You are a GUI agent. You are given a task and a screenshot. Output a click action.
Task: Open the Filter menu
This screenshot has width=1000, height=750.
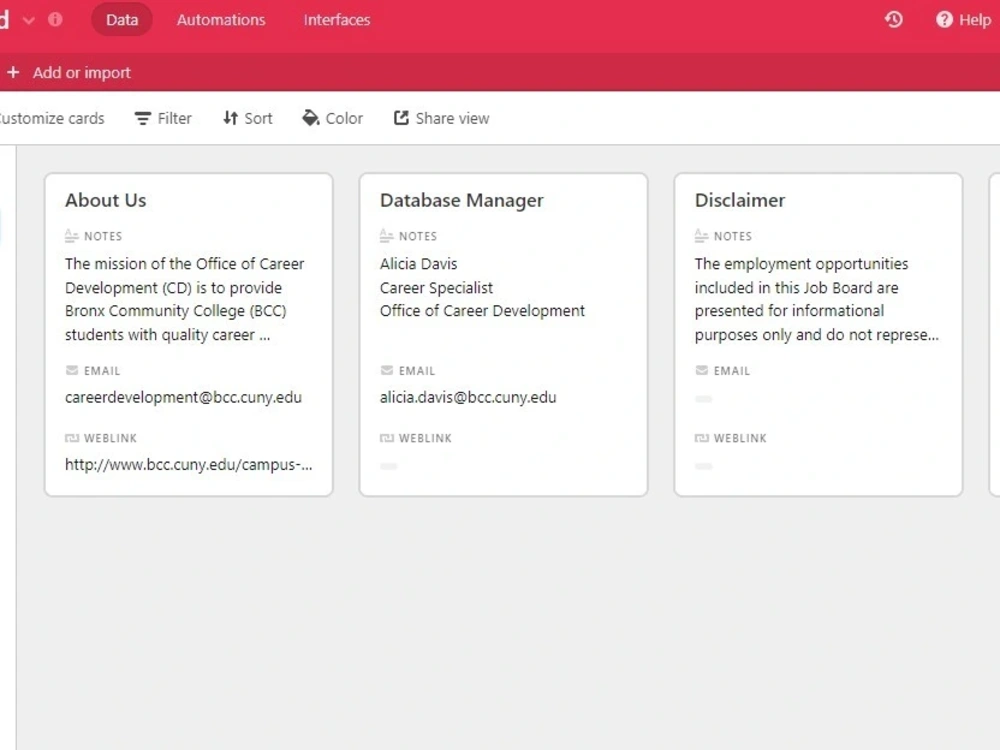(x=163, y=118)
